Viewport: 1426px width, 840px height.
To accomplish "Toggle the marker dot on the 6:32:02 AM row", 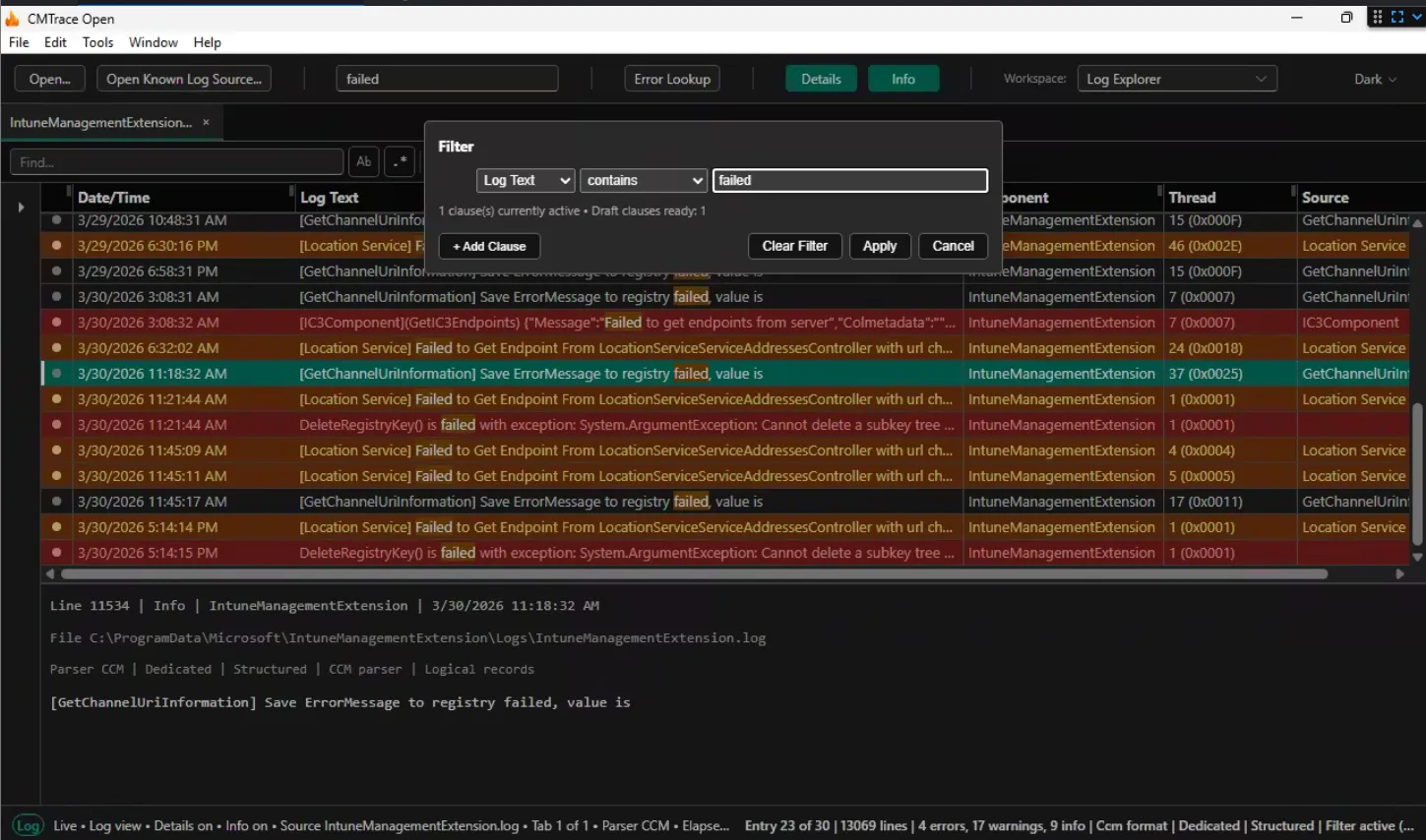I will (56, 347).
